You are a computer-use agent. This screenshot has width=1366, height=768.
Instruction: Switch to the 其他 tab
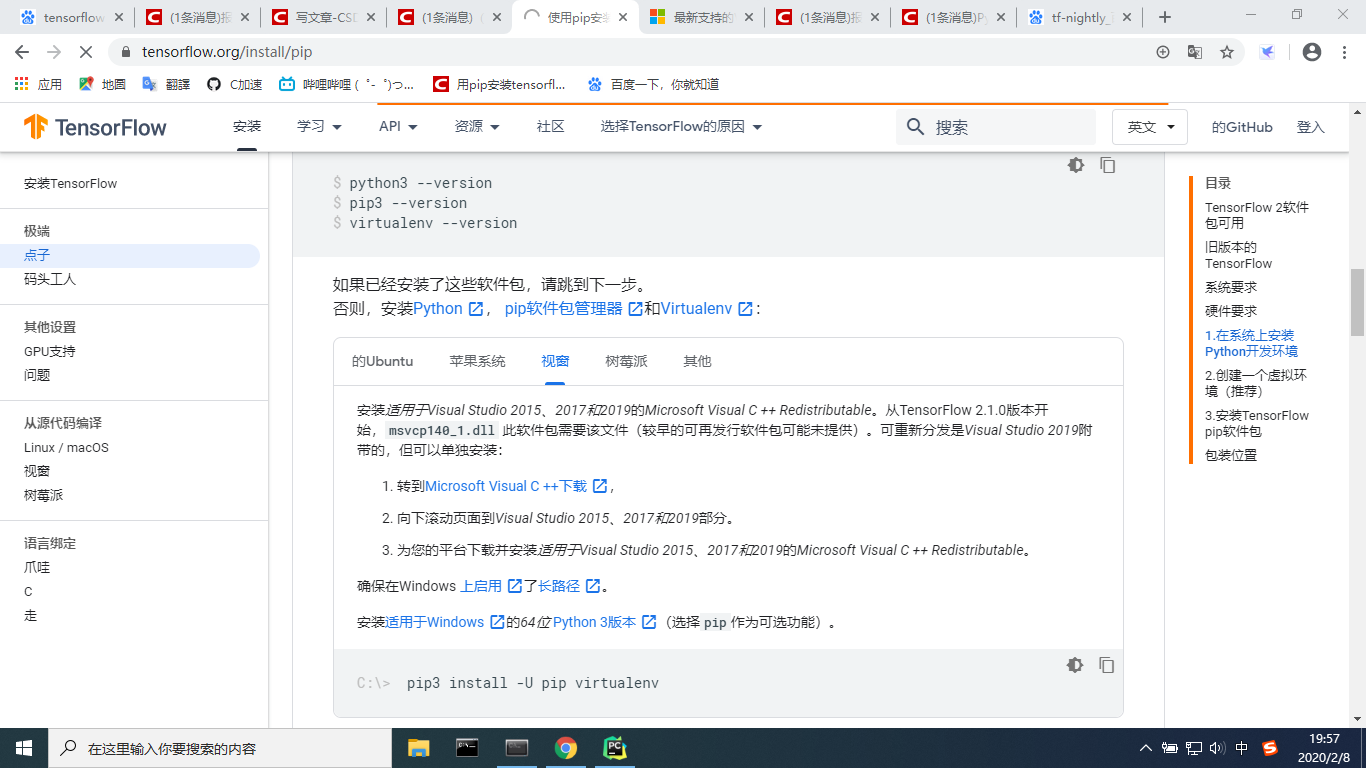click(x=697, y=361)
